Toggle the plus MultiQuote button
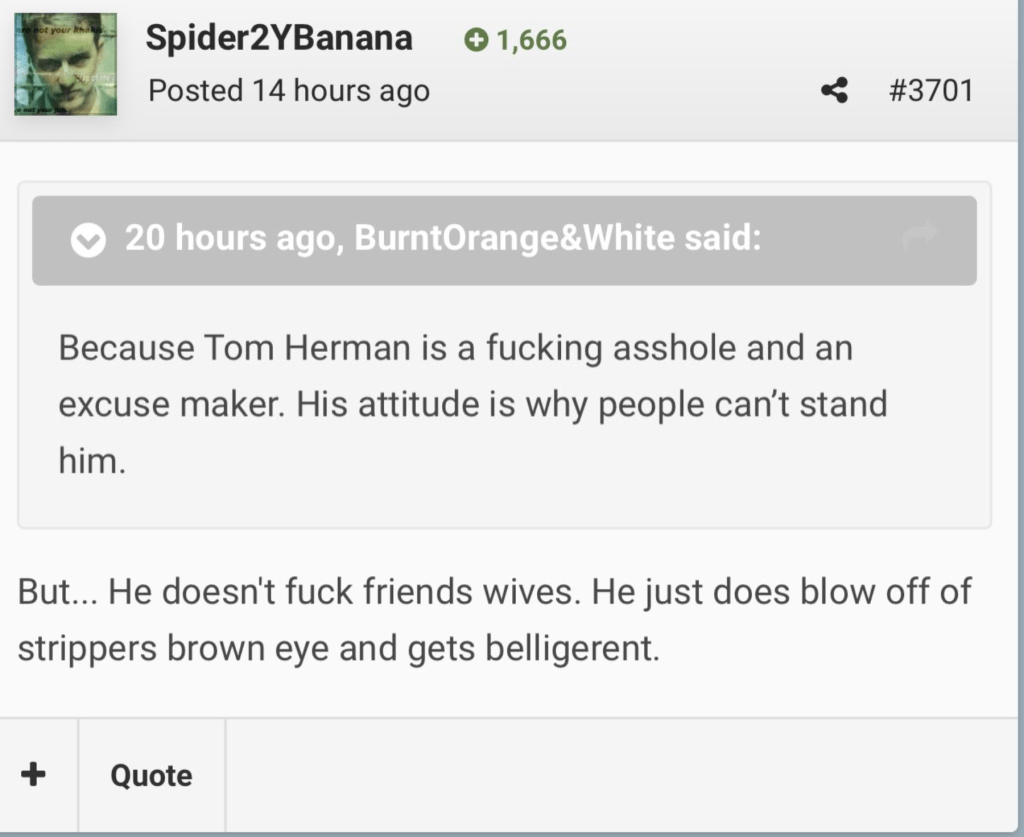Viewport: 1024px width, 837px height. [x=34, y=775]
